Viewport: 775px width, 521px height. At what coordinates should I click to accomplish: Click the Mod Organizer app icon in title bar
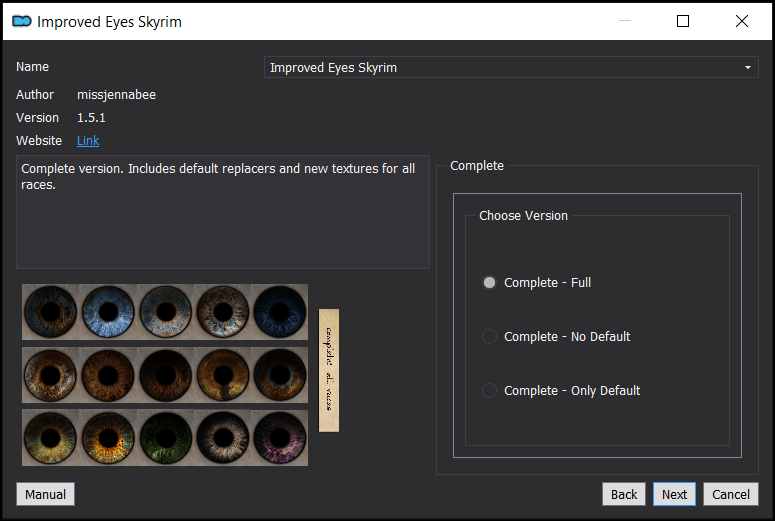pos(22,21)
